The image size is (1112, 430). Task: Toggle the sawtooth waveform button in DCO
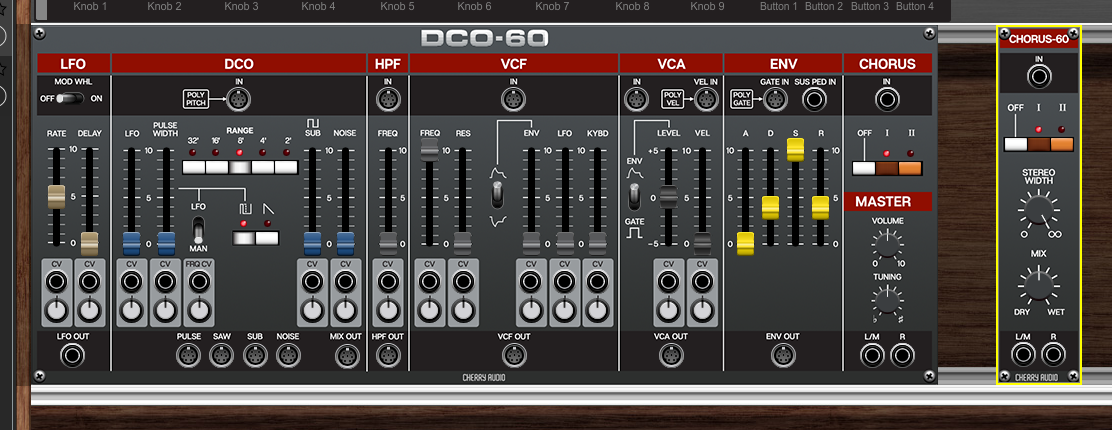click(x=267, y=238)
